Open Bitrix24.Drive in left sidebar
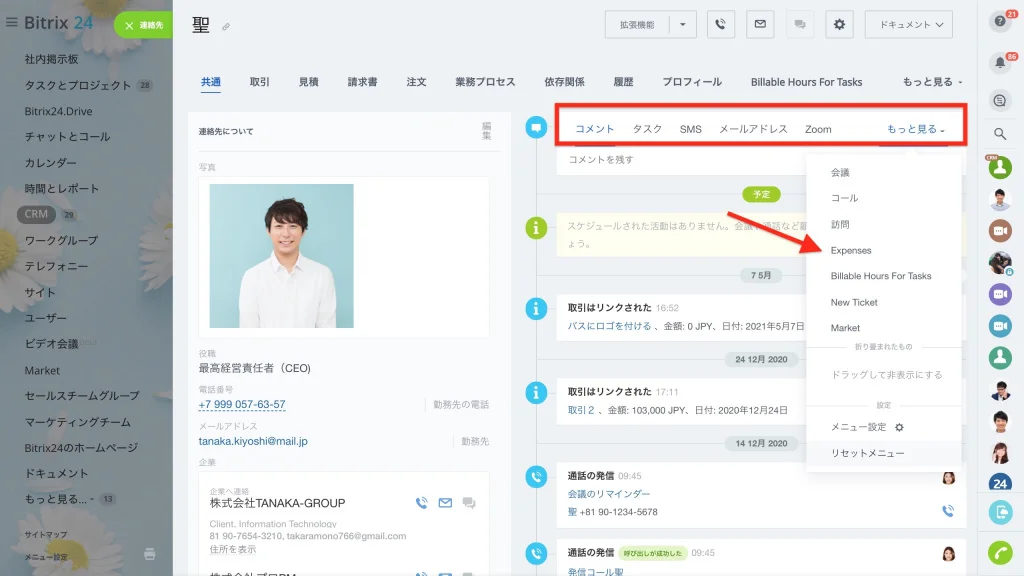 point(58,111)
